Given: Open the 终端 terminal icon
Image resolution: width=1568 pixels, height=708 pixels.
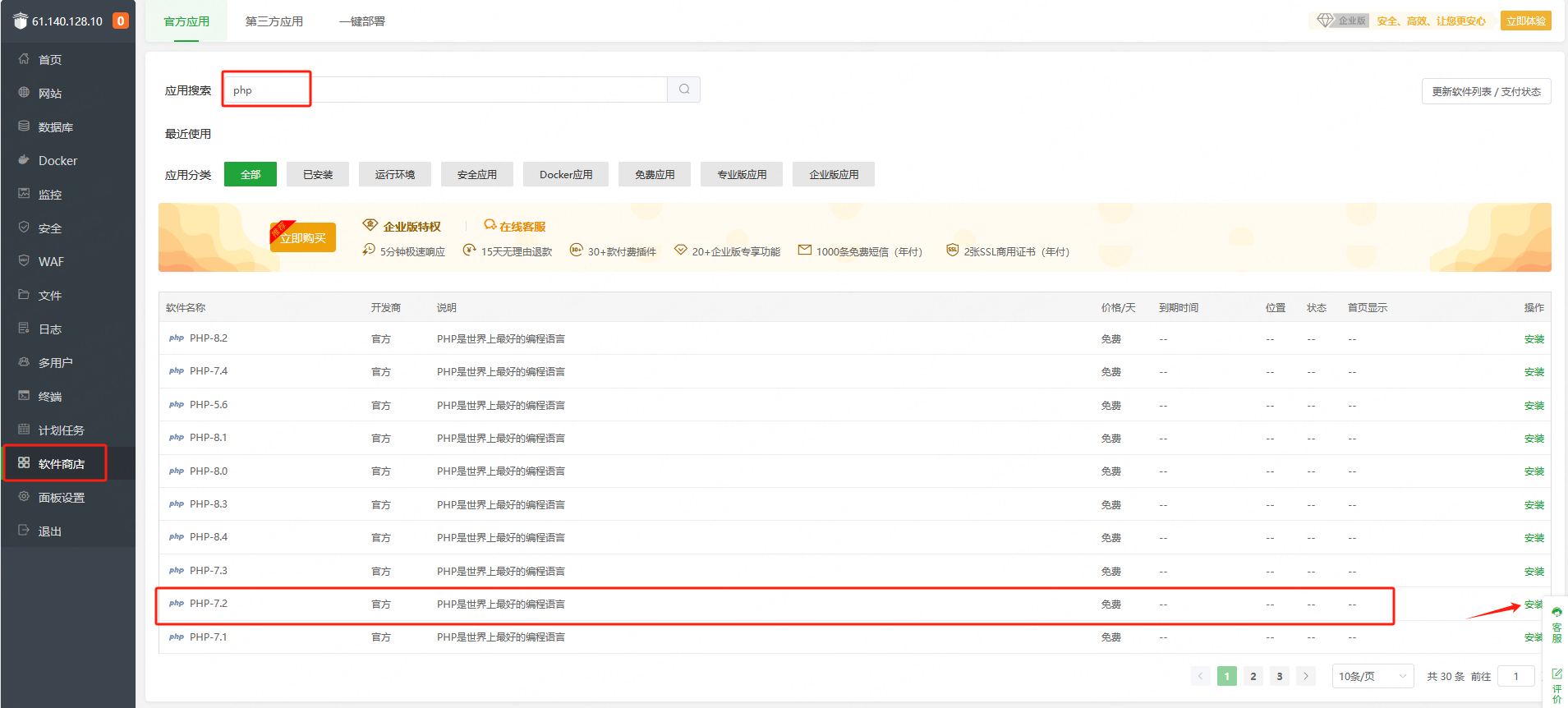Looking at the screenshot, I should click(x=24, y=396).
